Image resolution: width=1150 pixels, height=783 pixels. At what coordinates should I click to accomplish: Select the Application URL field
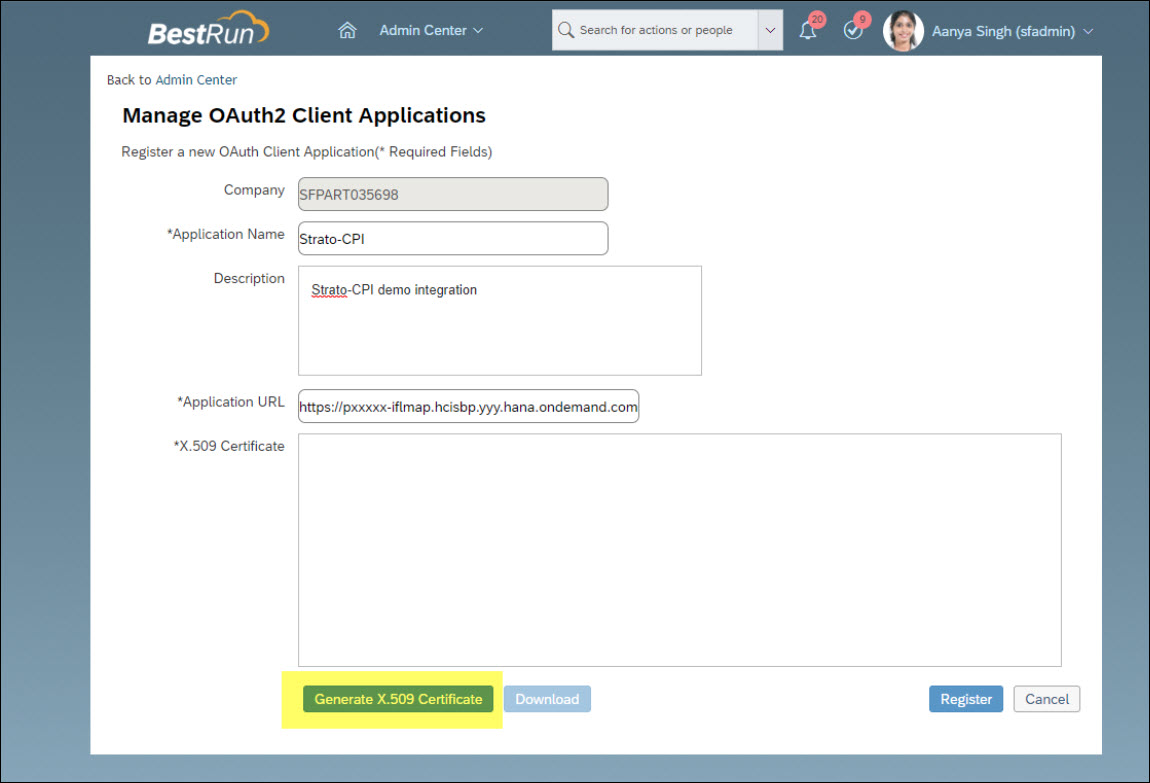(468, 406)
